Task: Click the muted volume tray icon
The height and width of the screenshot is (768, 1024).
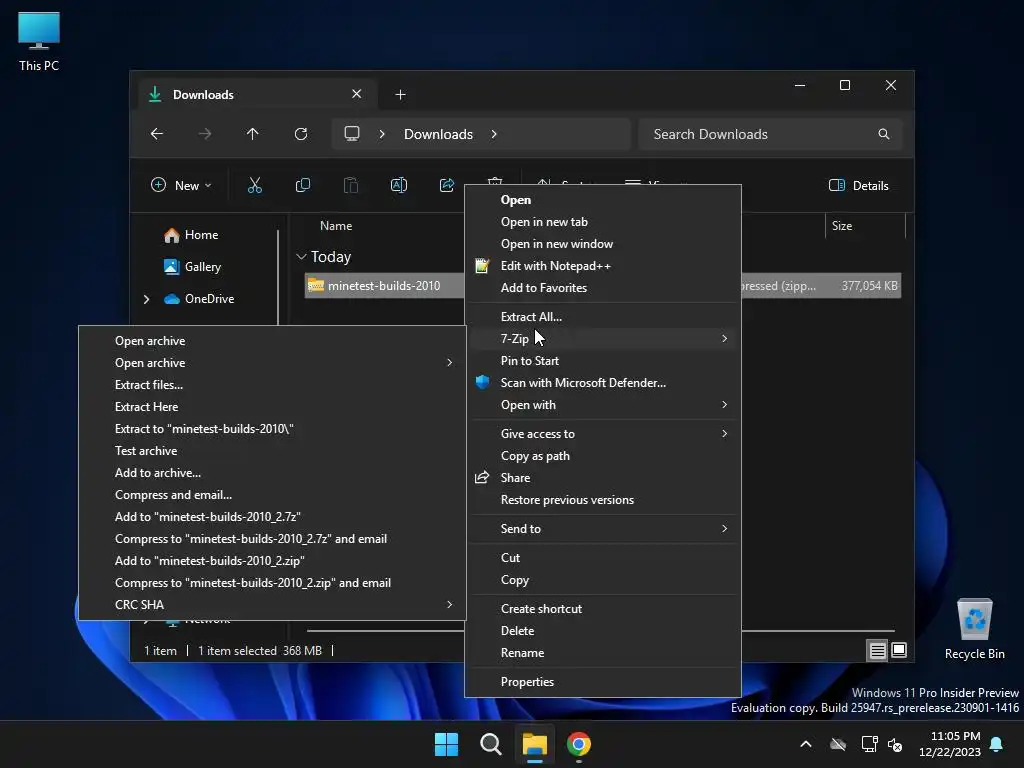Action: tap(895, 744)
